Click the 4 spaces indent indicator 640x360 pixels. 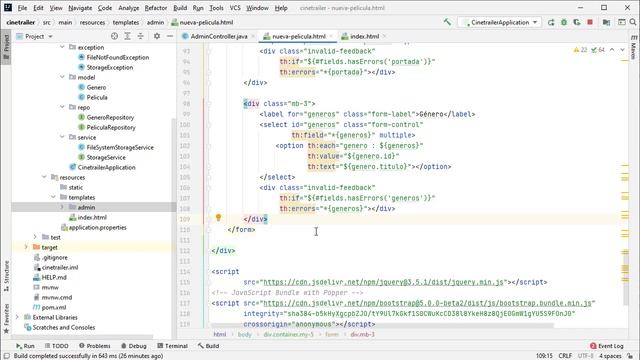point(610,356)
